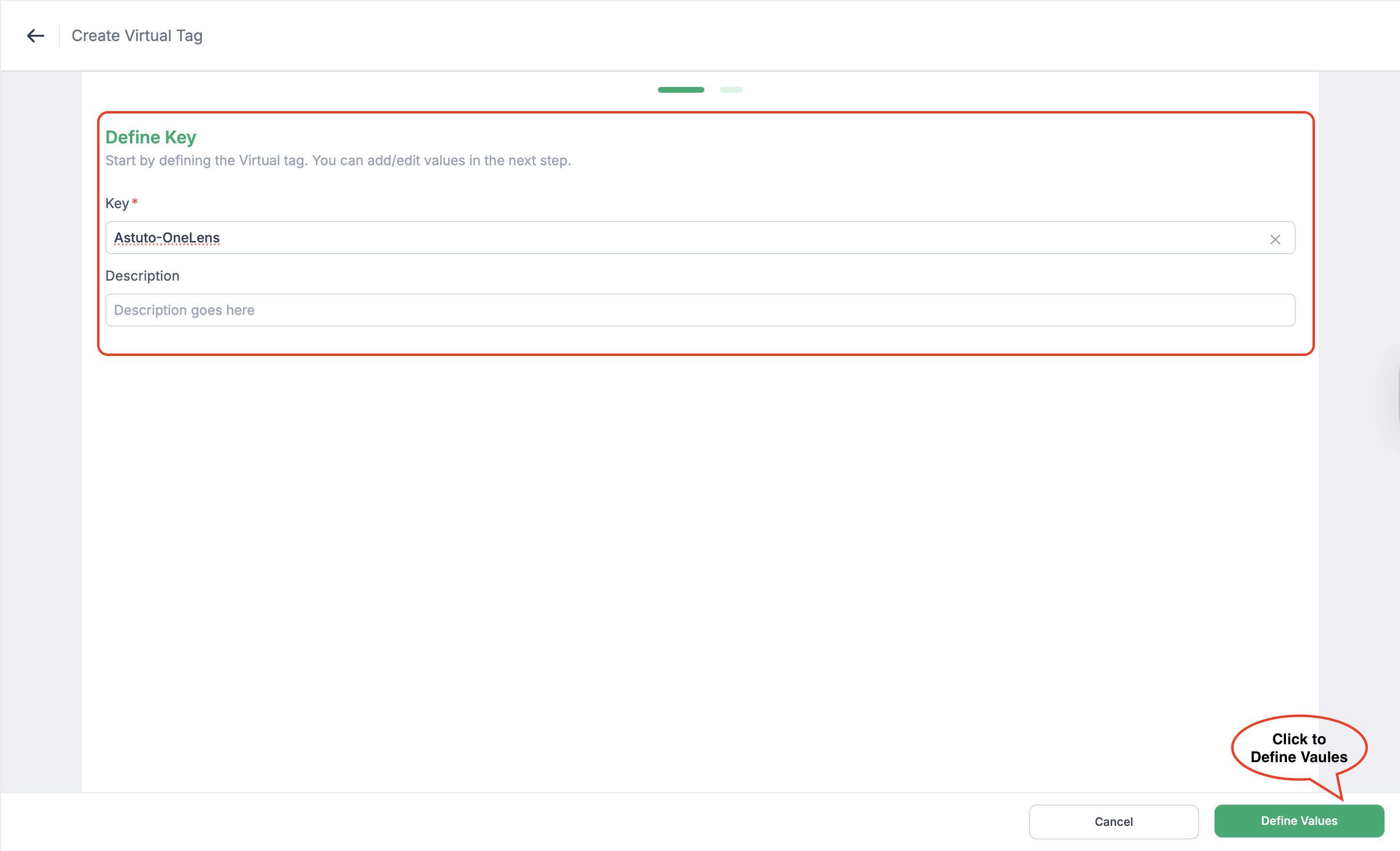Click the empty white area below Description
1400x851 pixels.
pyautogui.click(x=700, y=539)
